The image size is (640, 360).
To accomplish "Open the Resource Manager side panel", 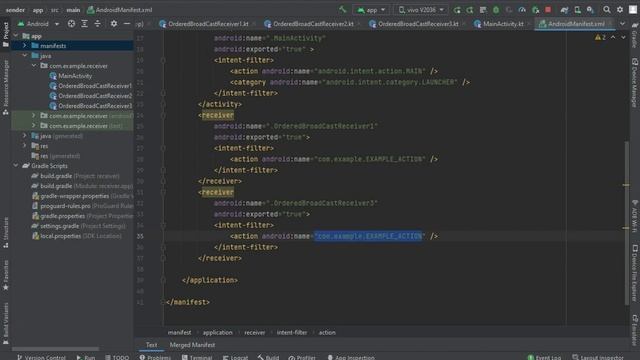I will tap(6, 87).
